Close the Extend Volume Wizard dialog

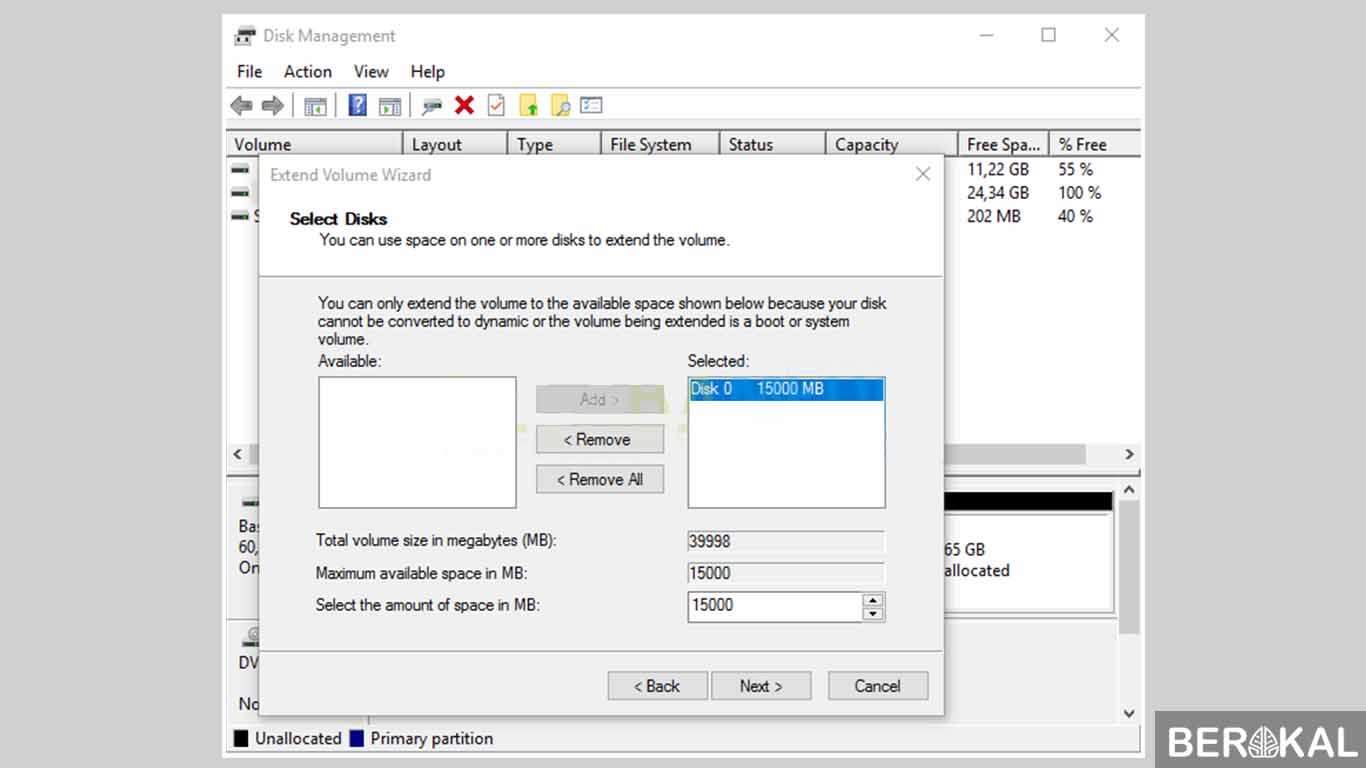point(923,175)
